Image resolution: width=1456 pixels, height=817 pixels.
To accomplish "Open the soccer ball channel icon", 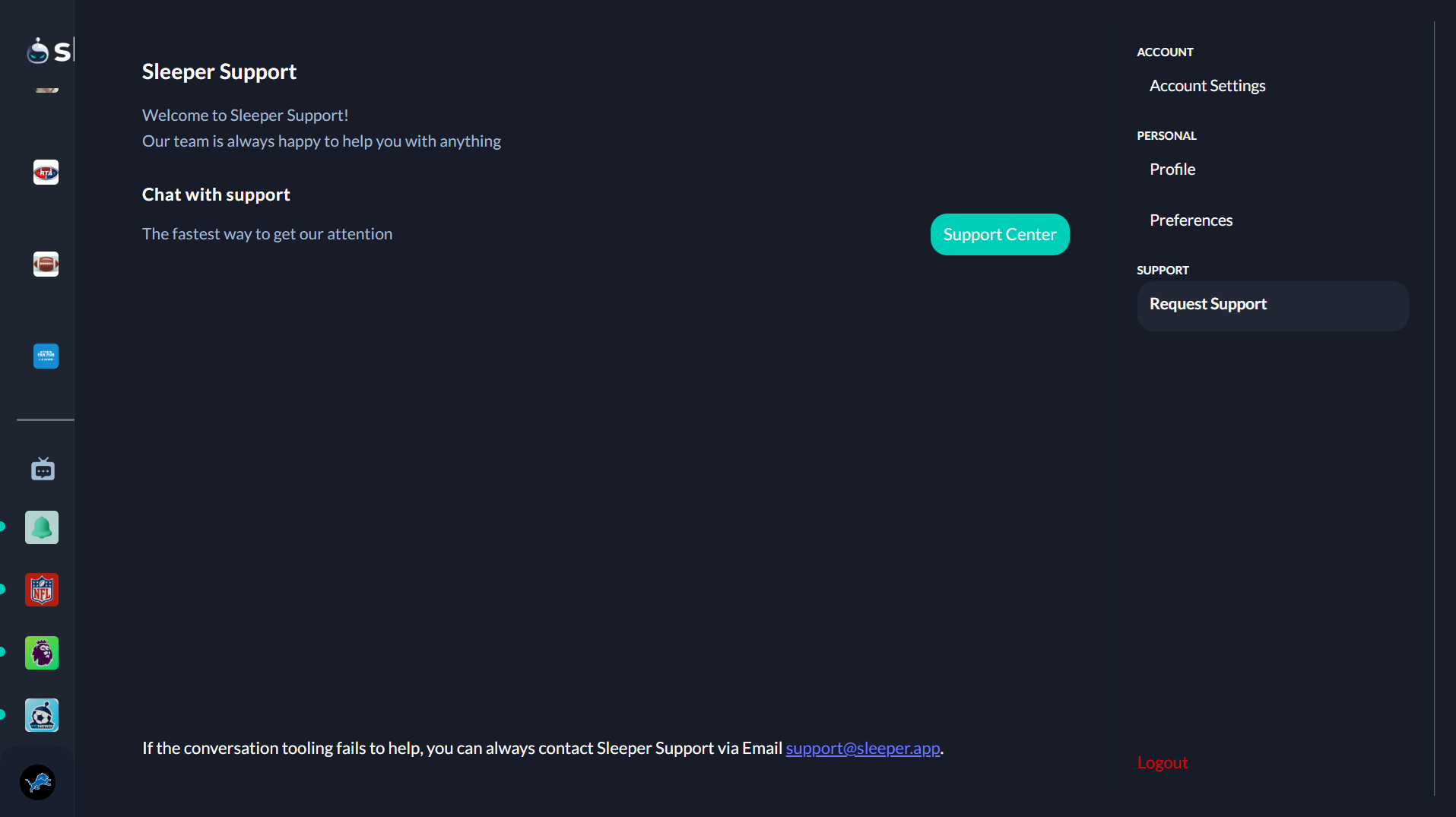I will pos(42,715).
